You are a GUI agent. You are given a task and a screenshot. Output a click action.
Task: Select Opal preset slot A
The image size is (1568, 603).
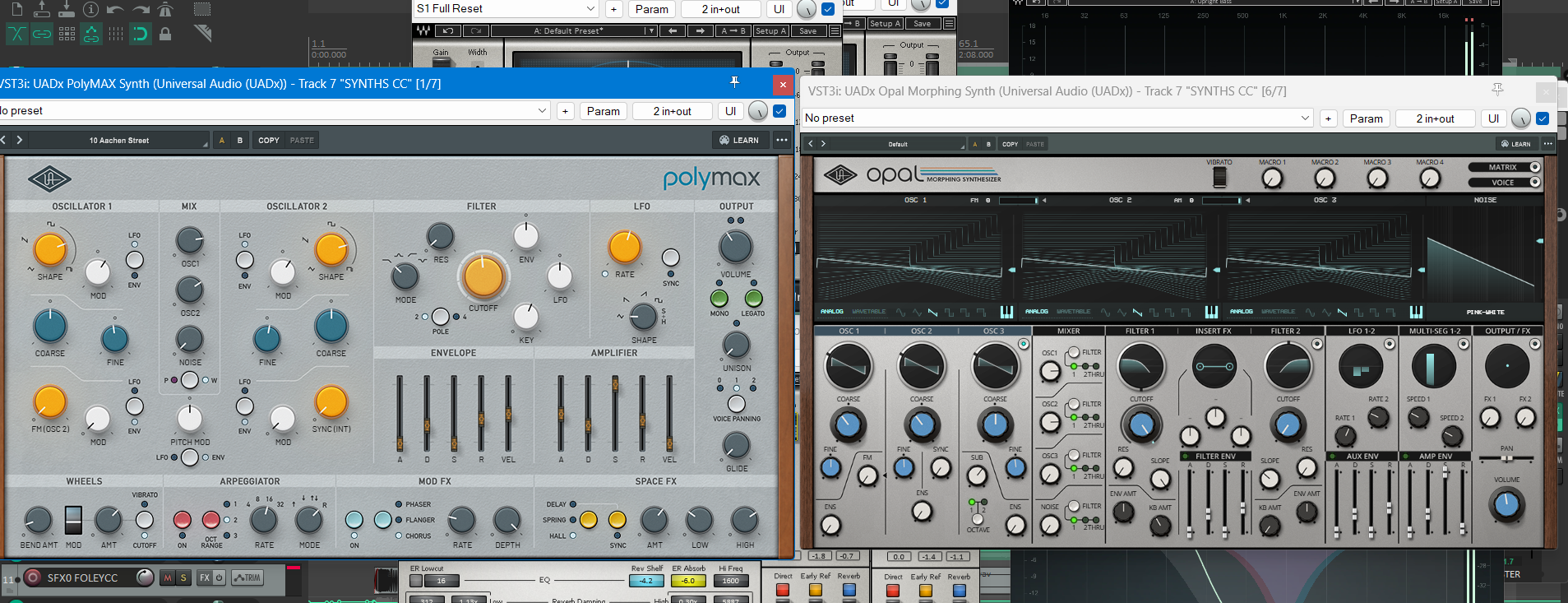click(975, 144)
